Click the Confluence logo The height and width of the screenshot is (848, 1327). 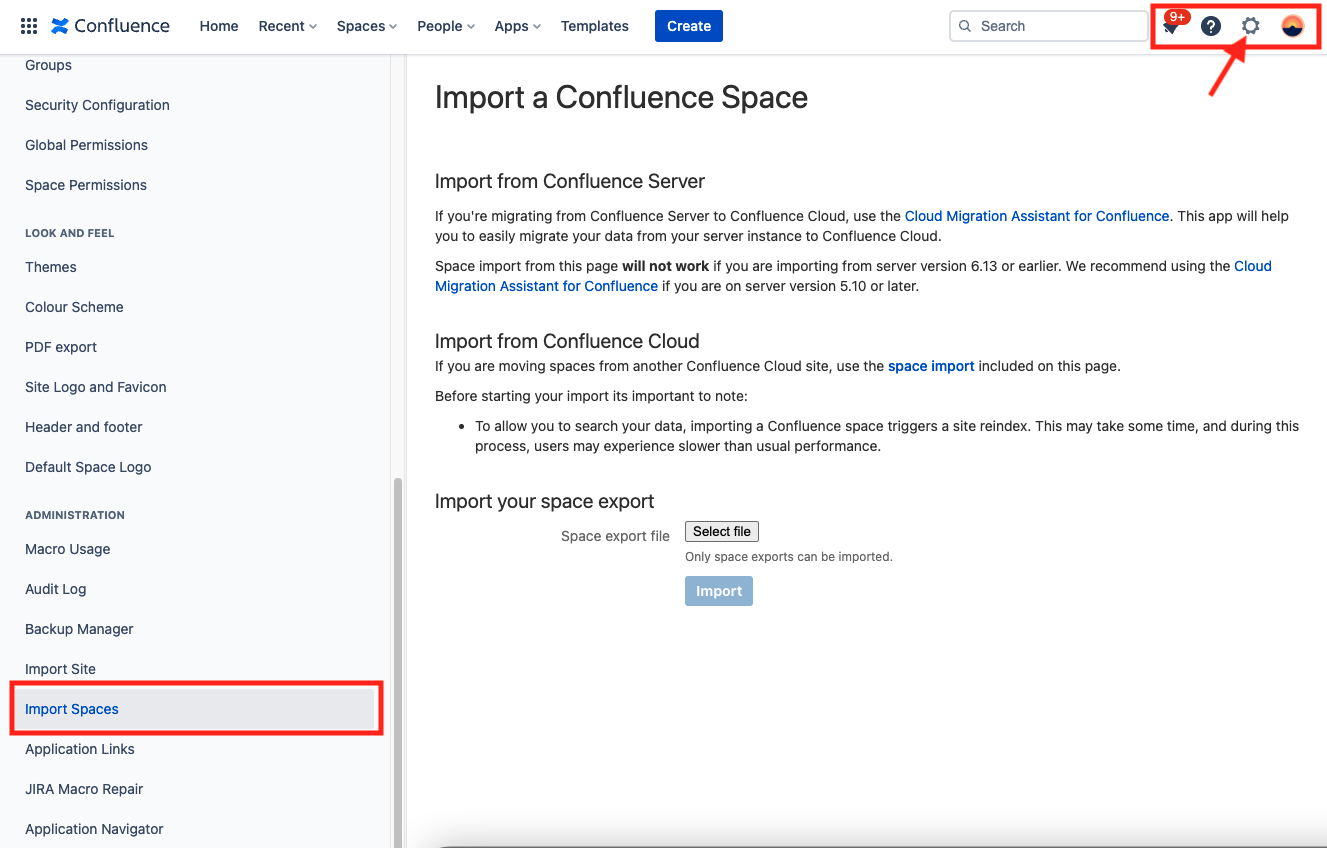110,26
